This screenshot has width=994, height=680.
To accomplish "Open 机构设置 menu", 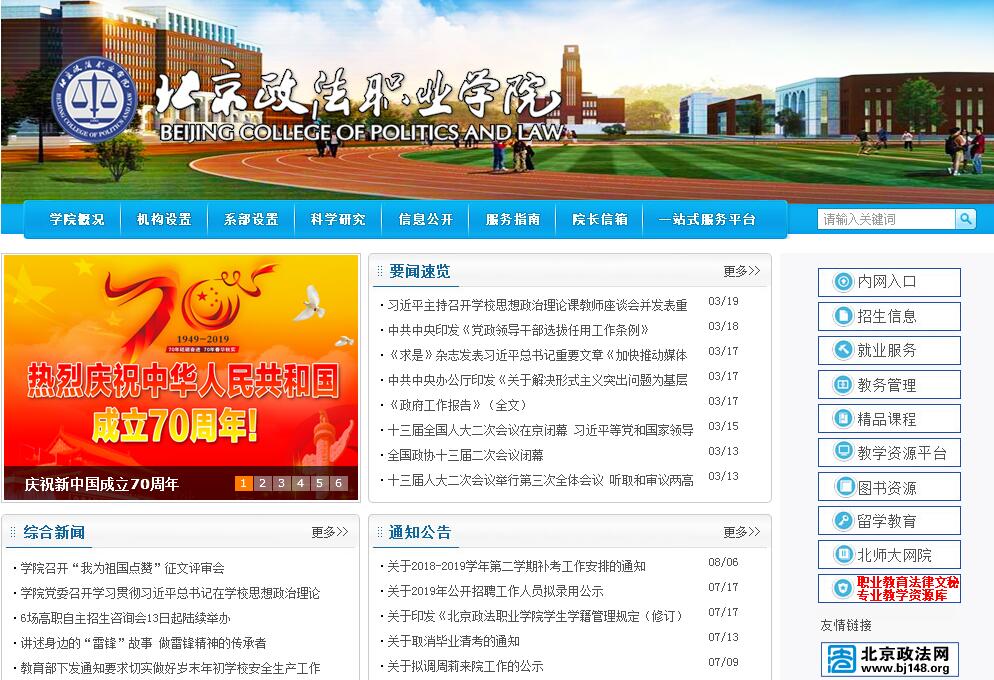I will pos(164,219).
